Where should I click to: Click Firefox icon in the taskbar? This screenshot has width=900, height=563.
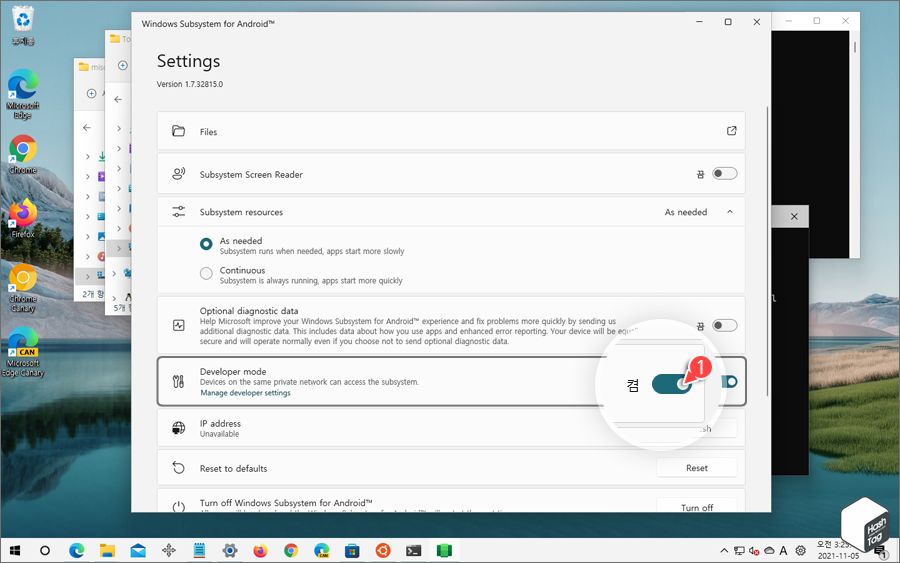pos(260,551)
